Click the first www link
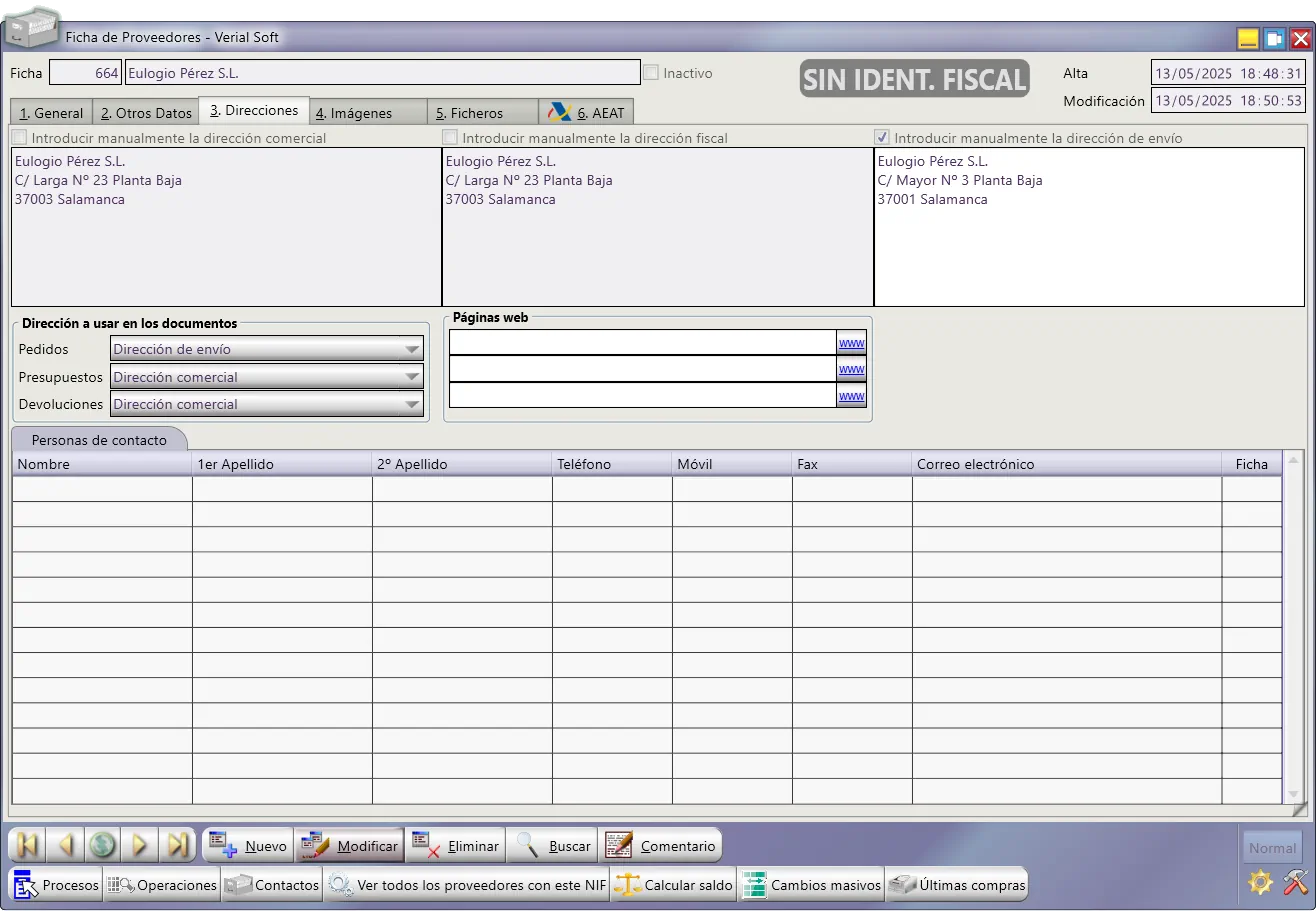This screenshot has width=1316, height=911. click(851, 343)
